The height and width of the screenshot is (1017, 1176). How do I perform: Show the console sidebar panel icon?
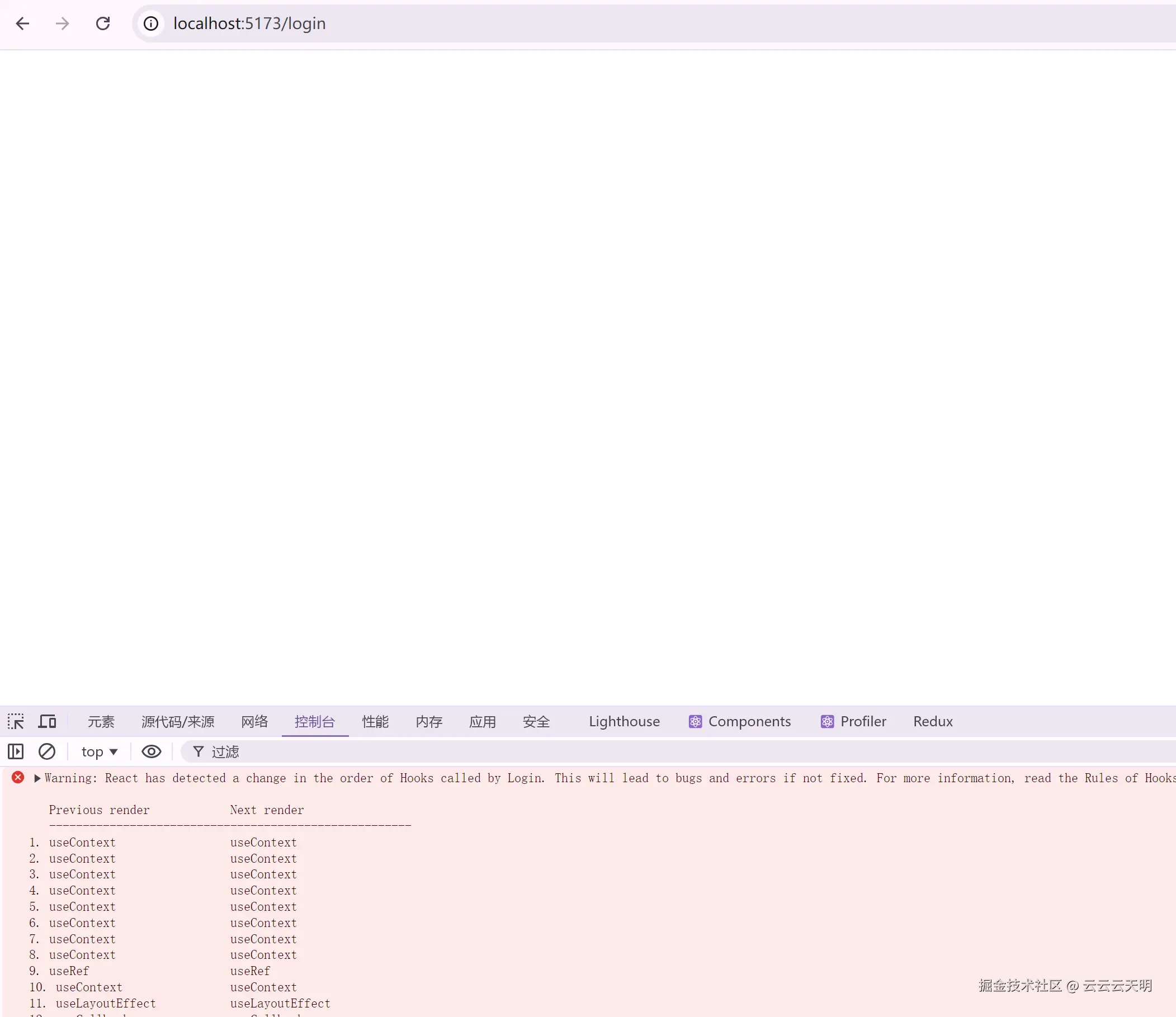[x=16, y=751]
